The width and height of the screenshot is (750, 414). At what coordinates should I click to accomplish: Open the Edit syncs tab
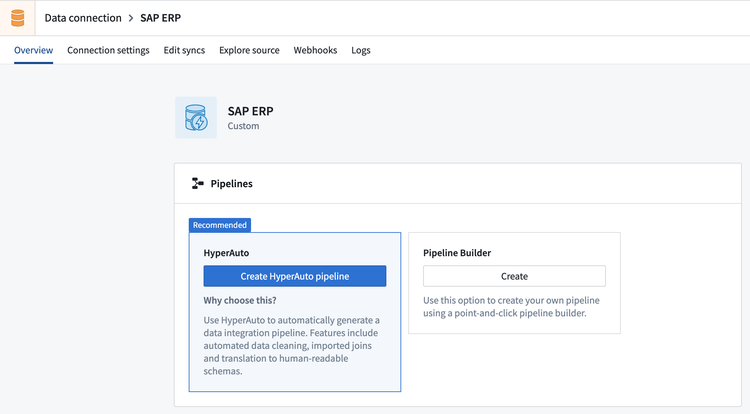pos(184,50)
